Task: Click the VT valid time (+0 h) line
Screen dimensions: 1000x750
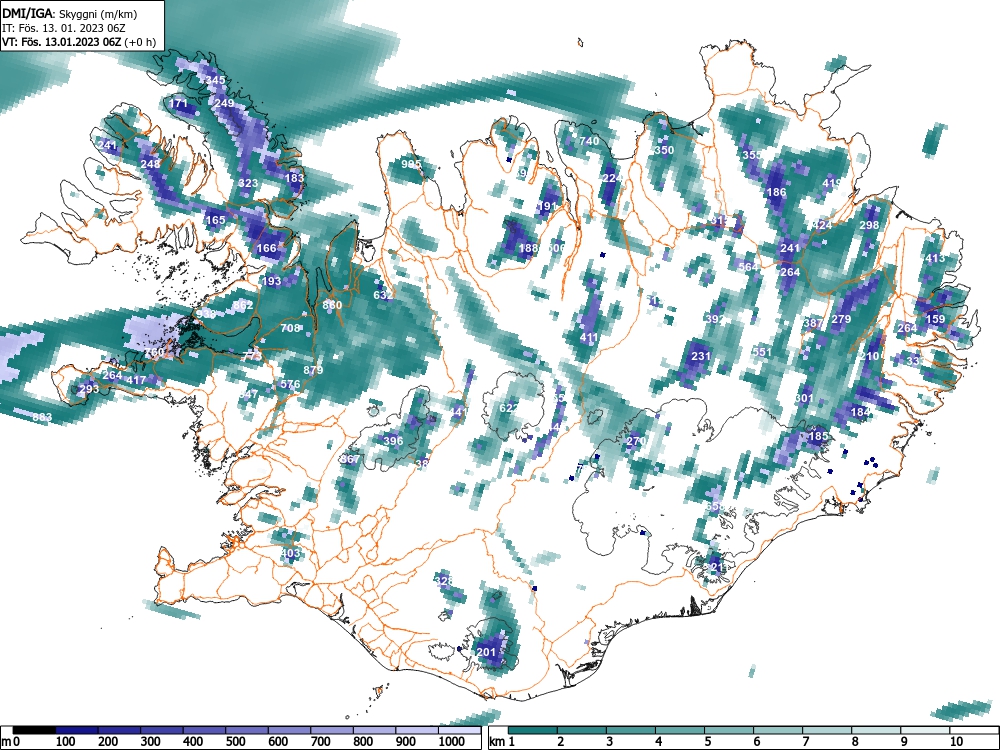Action: [78, 42]
